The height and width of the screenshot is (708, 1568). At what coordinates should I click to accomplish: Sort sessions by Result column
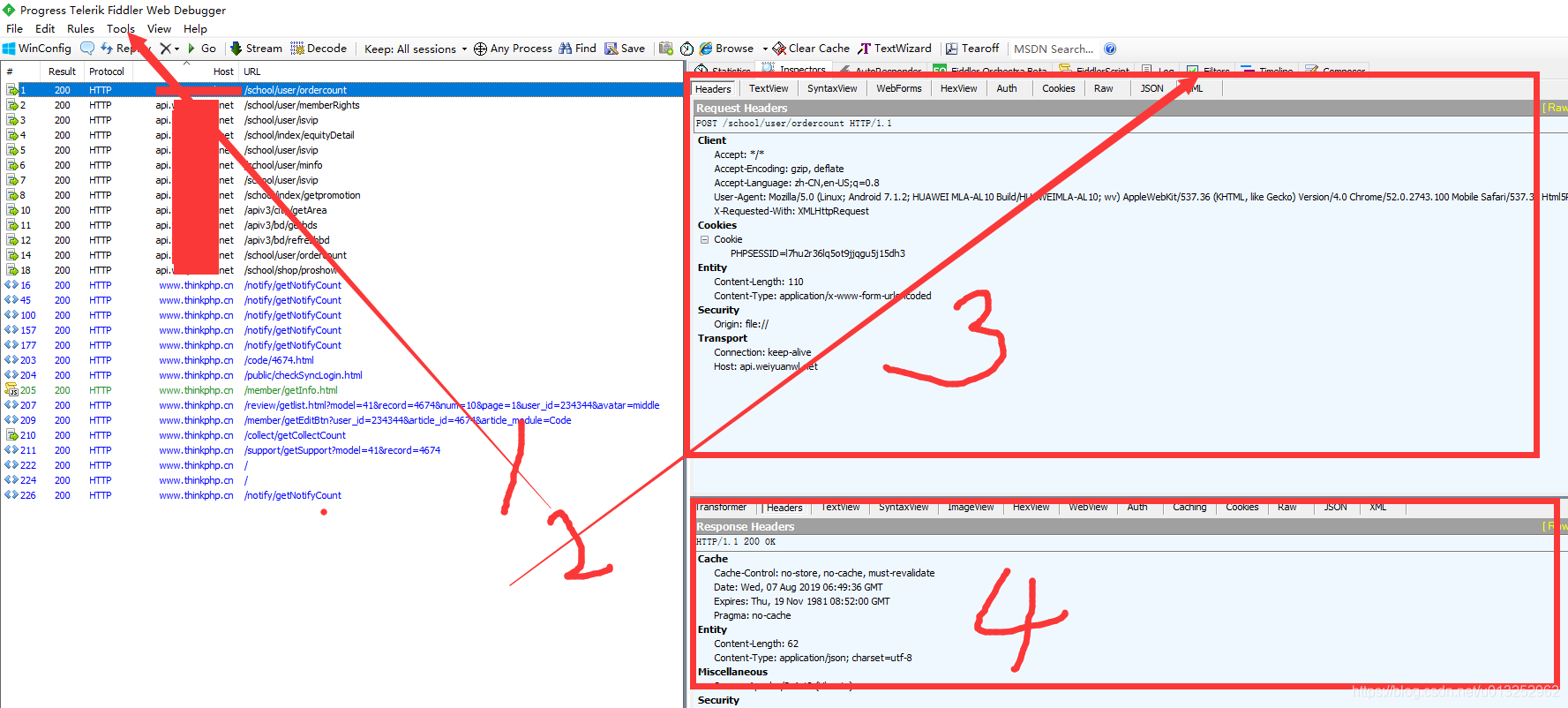pyautogui.click(x=62, y=72)
